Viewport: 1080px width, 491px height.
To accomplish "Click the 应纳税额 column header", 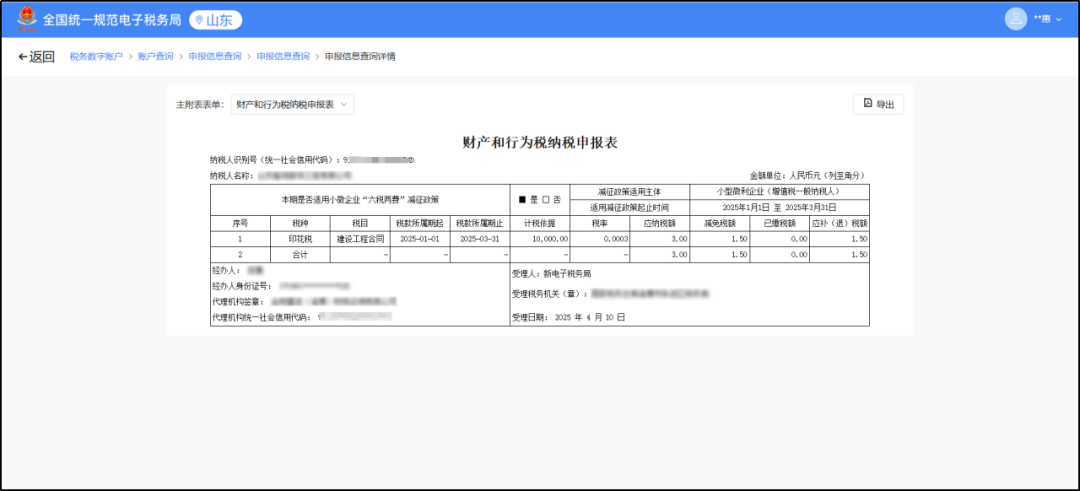I will click(x=660, y=223).
